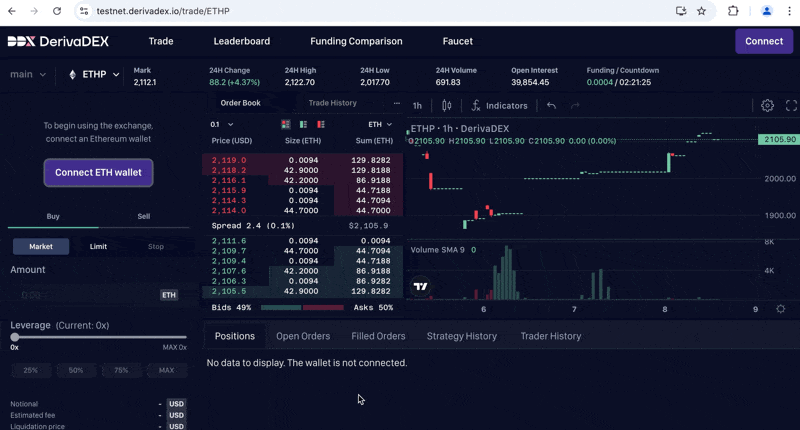Screen dimensions: 800x430
Task: Select Stop order type
Action: click(156, 246)
